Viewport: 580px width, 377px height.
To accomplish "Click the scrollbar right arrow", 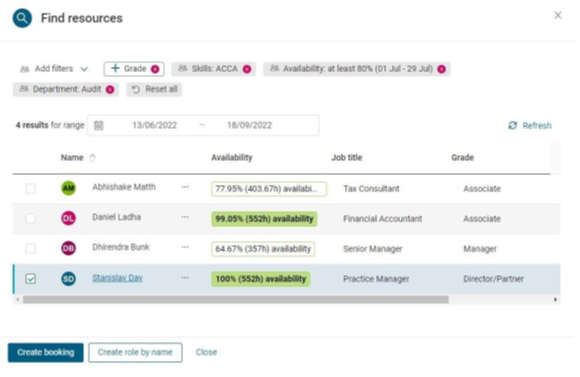I will click(555, 299).
